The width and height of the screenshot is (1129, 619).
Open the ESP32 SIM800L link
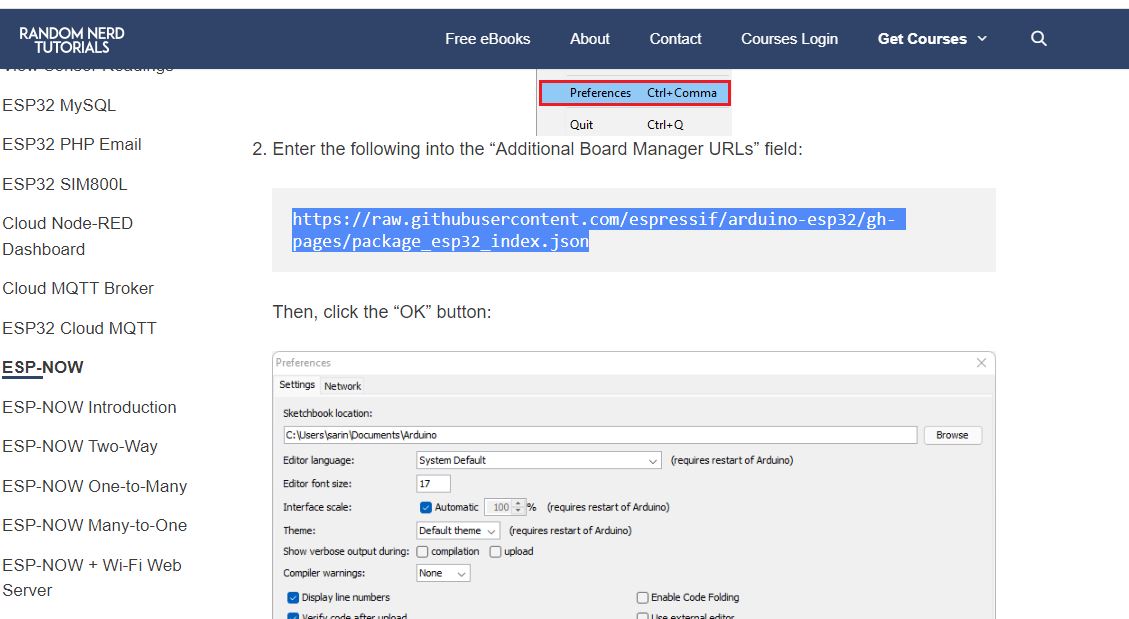click(65, 184)
